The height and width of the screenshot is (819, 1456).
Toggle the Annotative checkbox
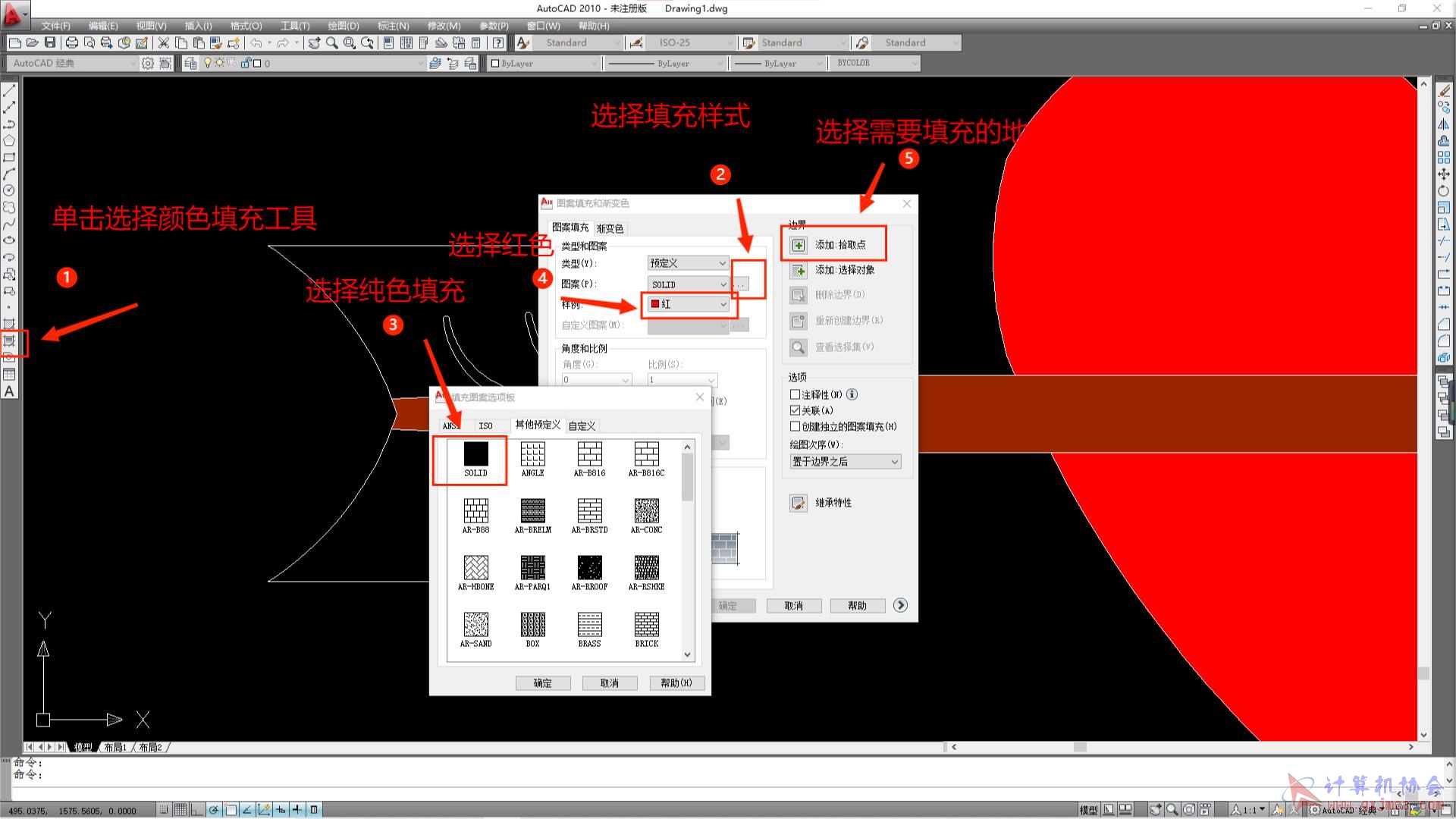click(795, 394)
